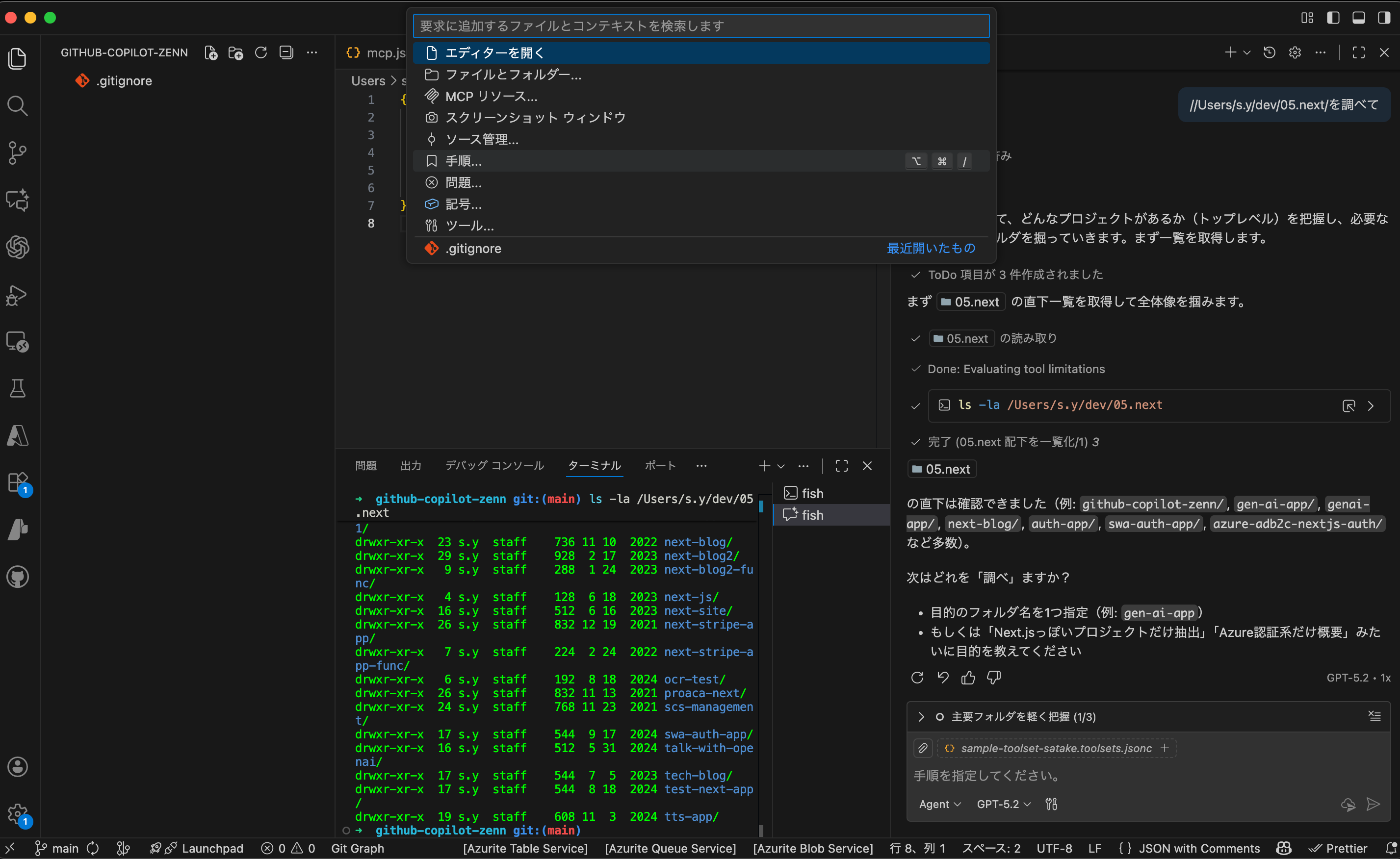Viewport: 1400px width, 859px height.
Task: Open chat history in the chat panel header
Action: pos(1269,53)
